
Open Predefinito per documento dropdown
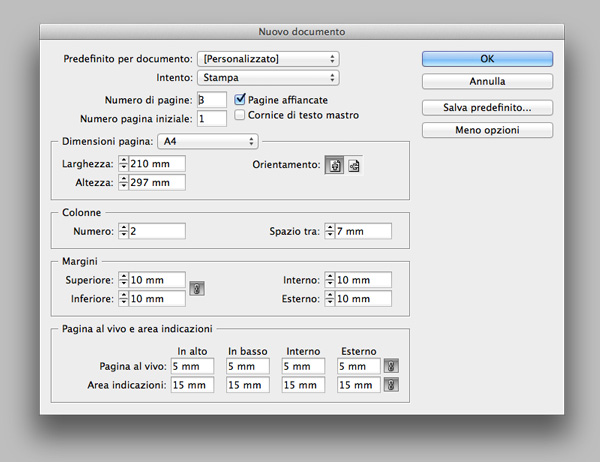pyautogui.click(x=268, y=59)
